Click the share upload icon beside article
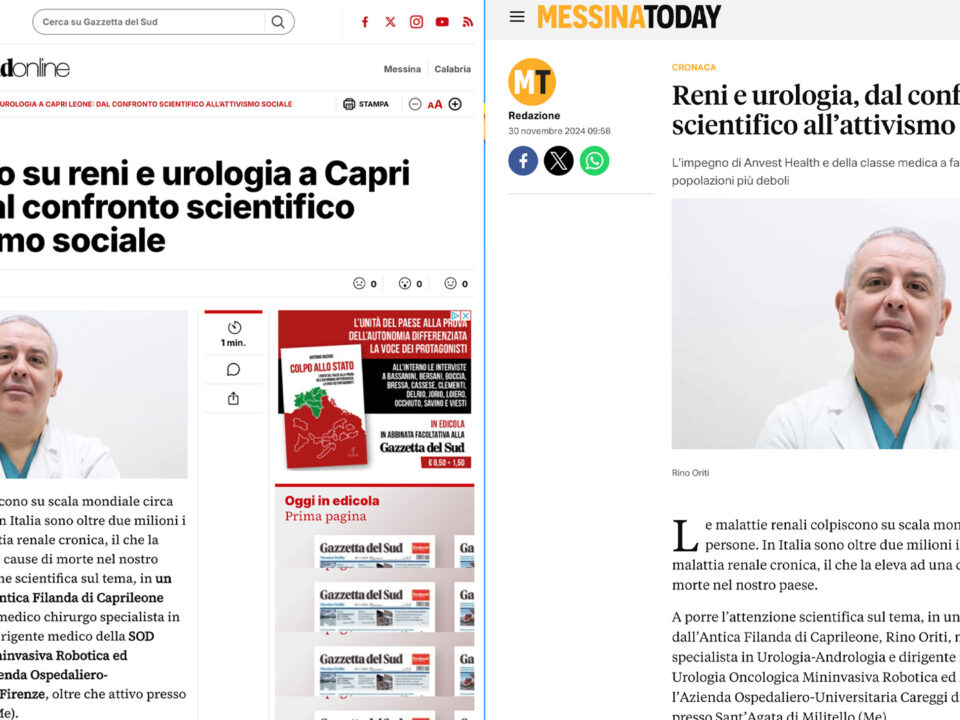Viewport: 960px width, 720px height. 233,399
